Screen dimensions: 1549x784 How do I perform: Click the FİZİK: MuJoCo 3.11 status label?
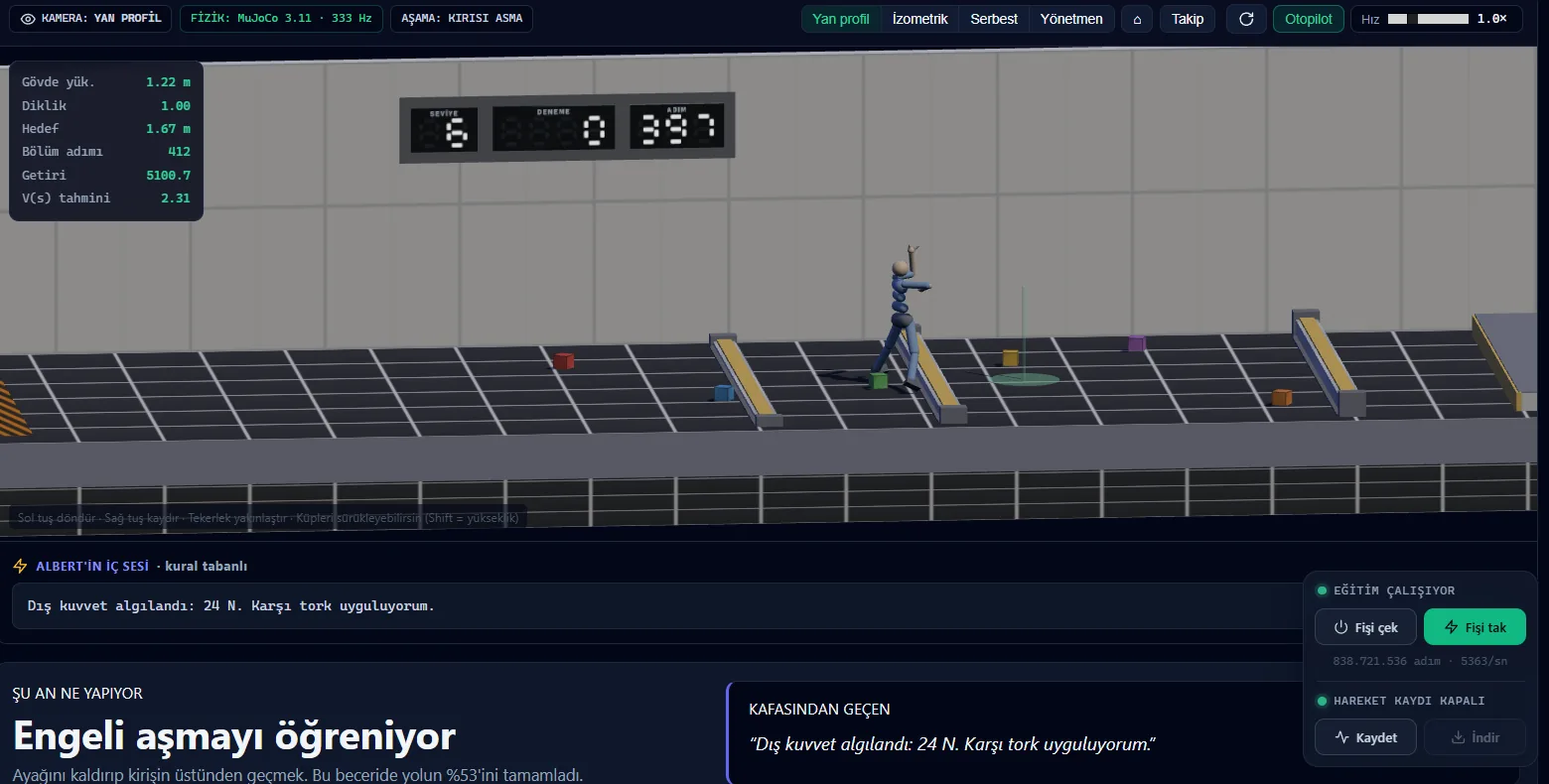click(282, 19)
